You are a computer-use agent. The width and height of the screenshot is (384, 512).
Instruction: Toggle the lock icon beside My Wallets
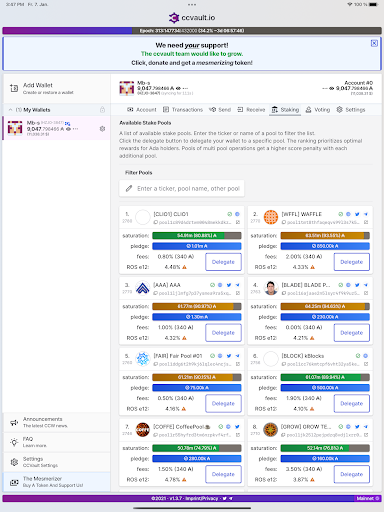click(102, 110)
